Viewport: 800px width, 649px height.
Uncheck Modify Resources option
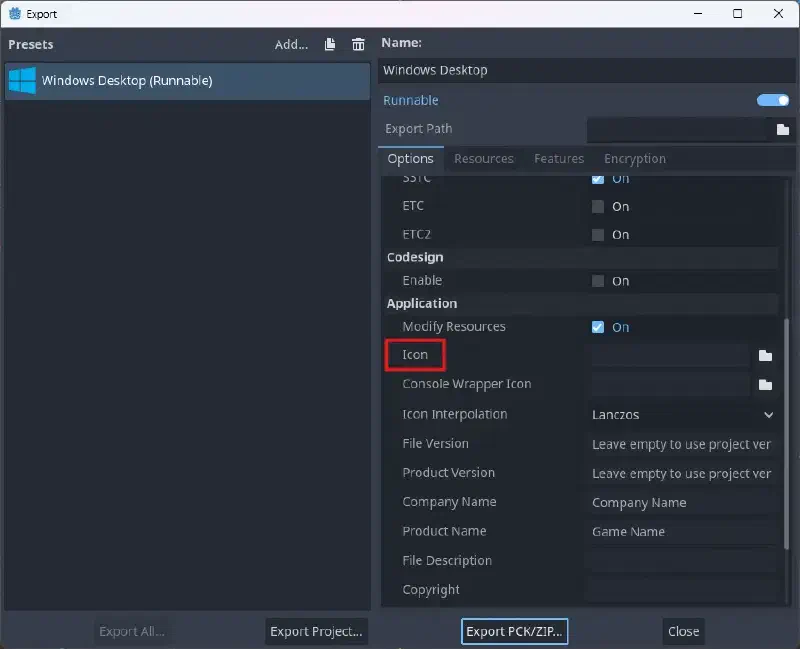pyautogui.click(x=597, y=327)
